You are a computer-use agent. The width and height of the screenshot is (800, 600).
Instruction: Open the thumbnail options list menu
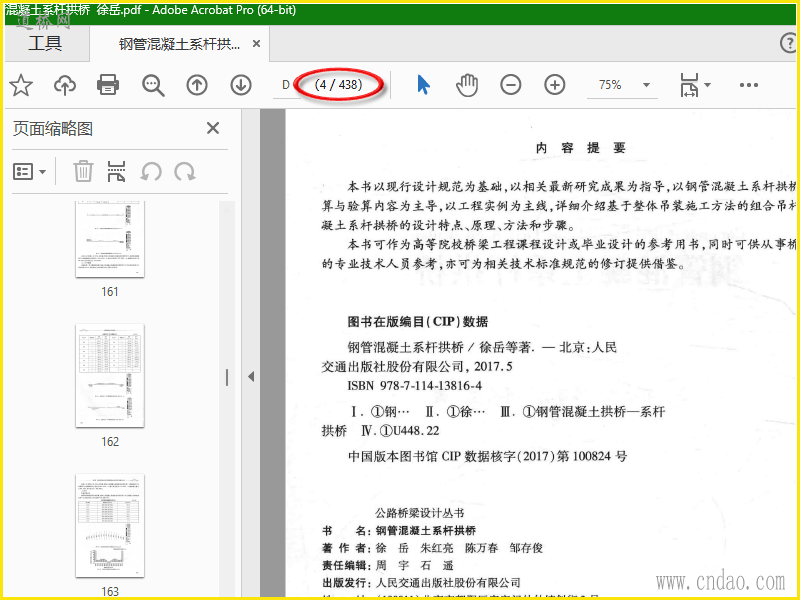(x=29, y=172)
